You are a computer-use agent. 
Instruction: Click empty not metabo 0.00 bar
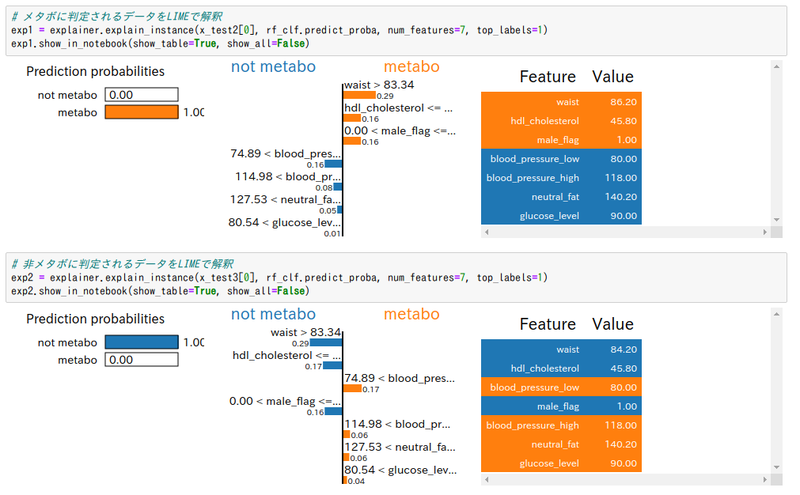click(x=142, y=95)
